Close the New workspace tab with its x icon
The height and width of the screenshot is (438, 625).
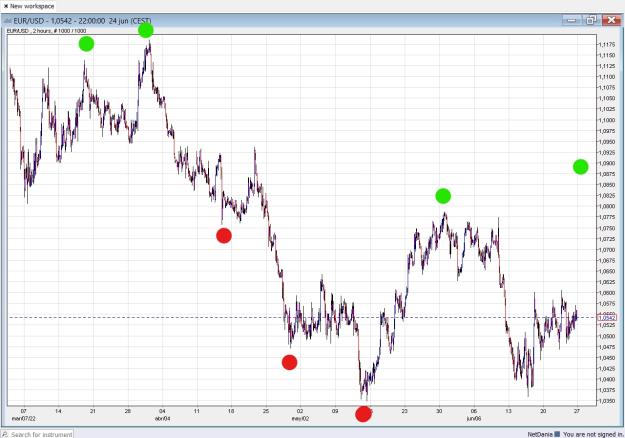(x=6, y=6)
